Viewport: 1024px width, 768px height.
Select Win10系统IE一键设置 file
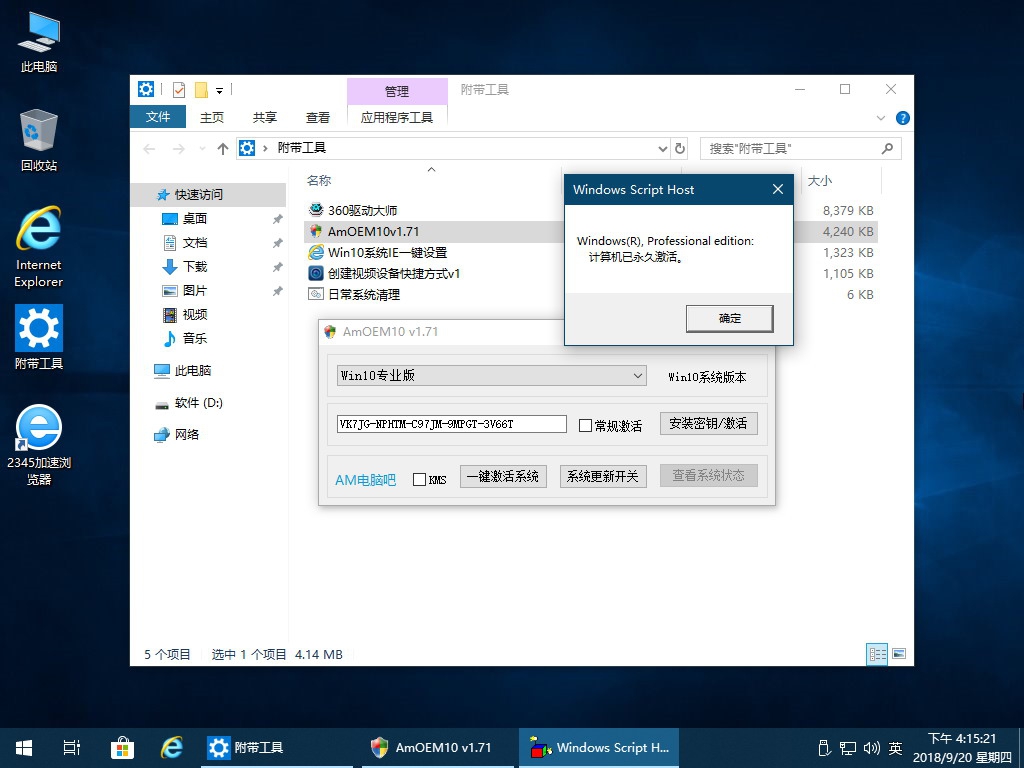(x=377, y=252)
